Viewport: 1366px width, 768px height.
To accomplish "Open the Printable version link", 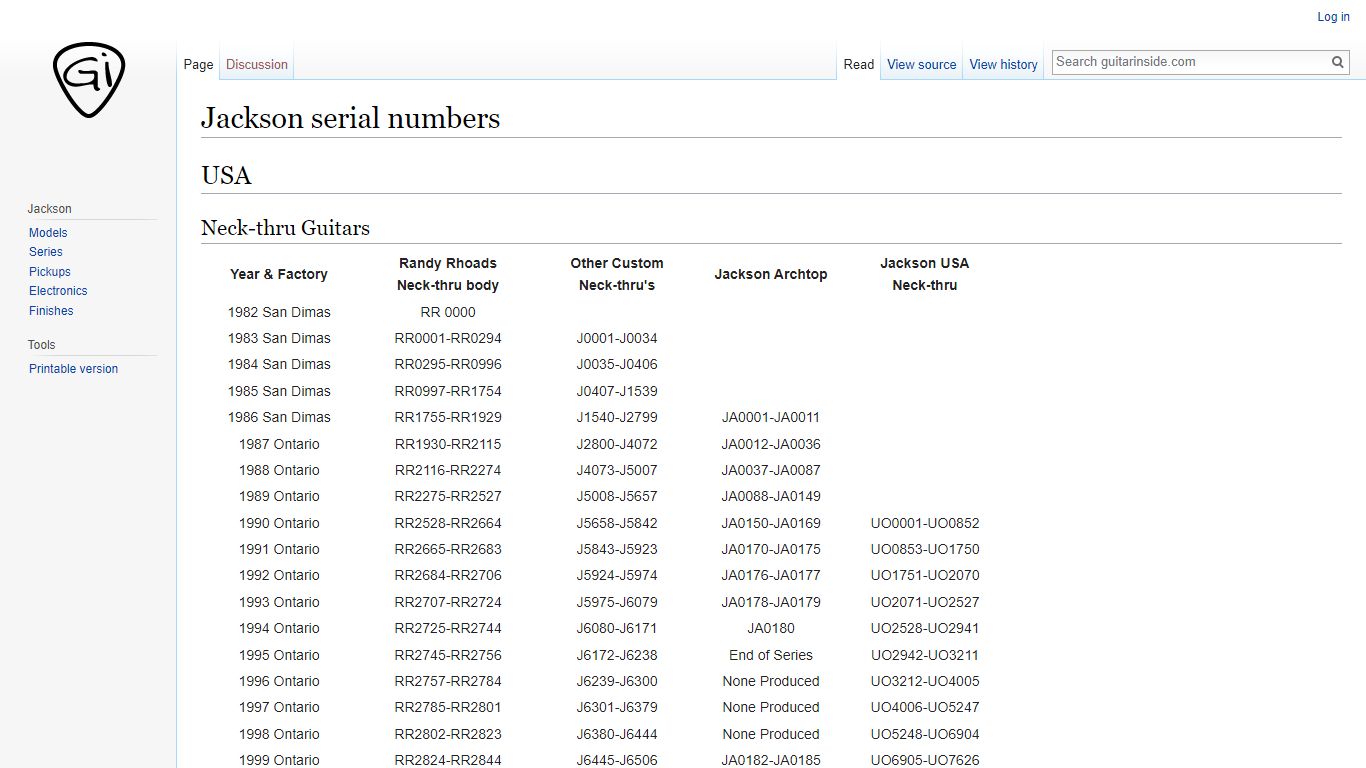I will coord(73,369).
